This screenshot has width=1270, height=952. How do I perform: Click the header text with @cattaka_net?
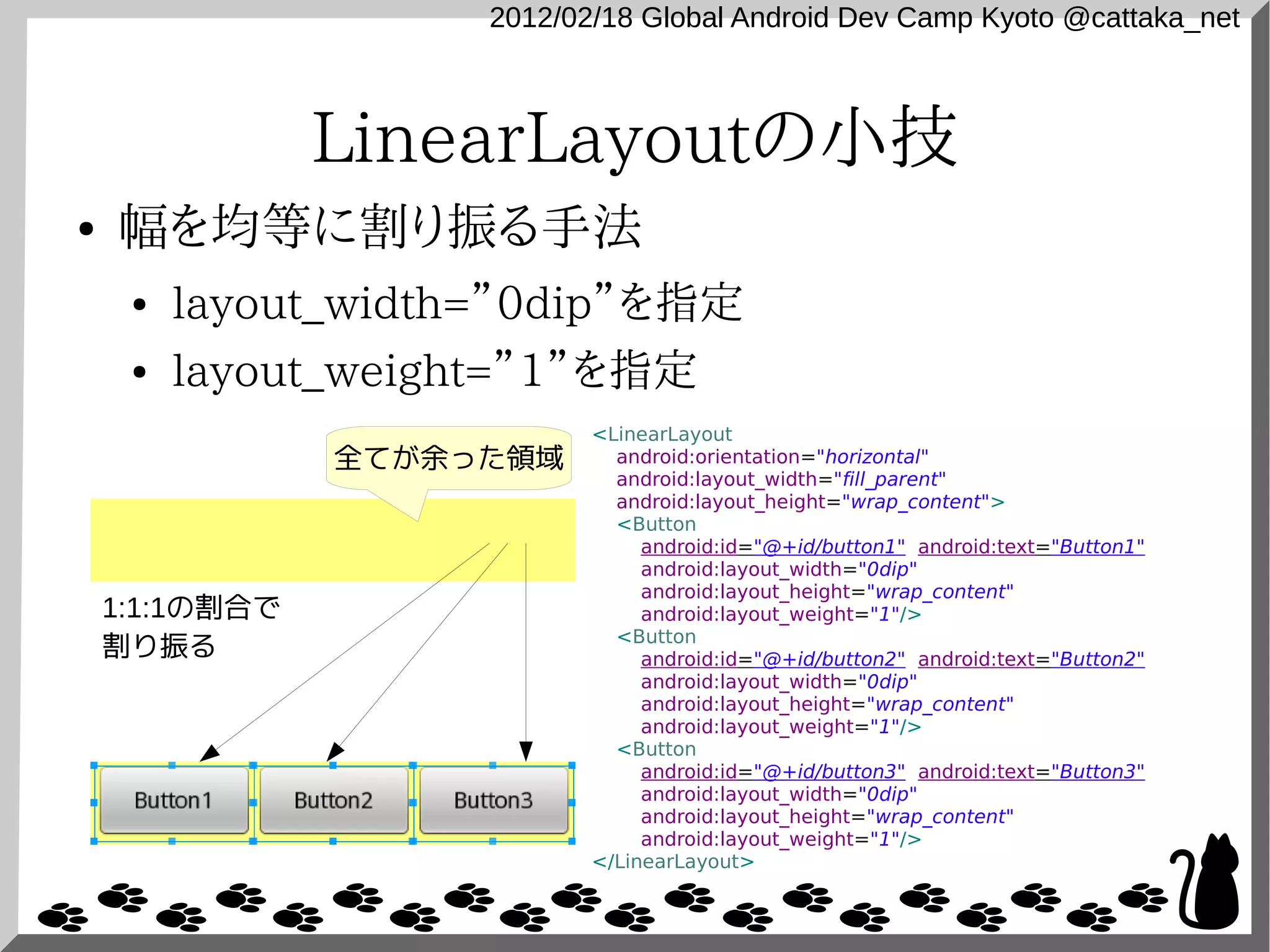(x=864, y=17)
